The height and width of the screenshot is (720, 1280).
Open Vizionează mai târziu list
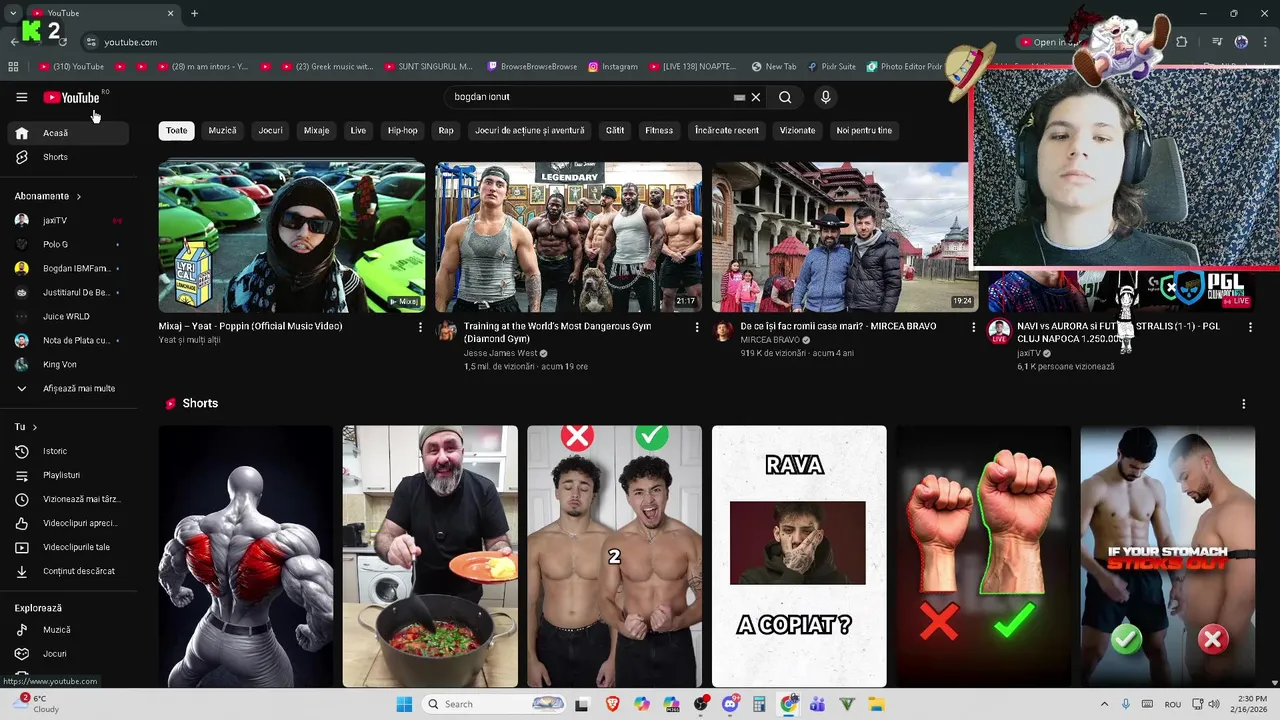[68, 499]
